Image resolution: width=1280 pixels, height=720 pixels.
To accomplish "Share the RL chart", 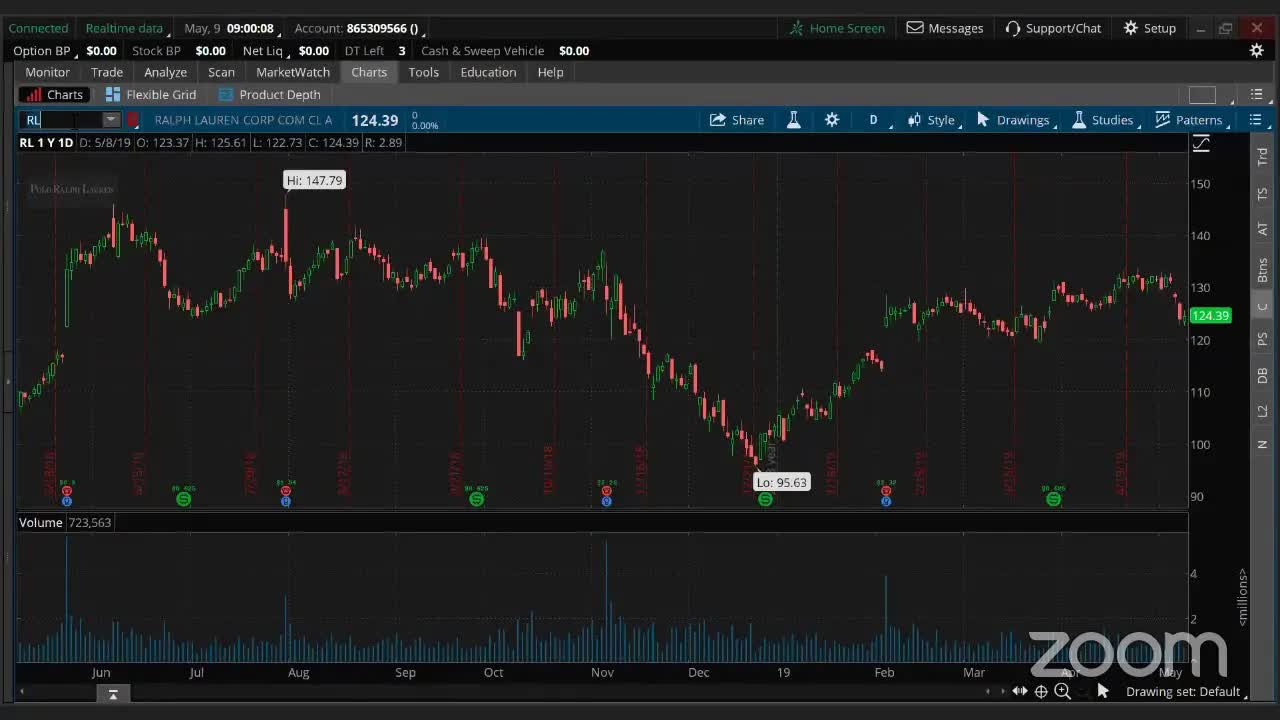I will (737, 120).
